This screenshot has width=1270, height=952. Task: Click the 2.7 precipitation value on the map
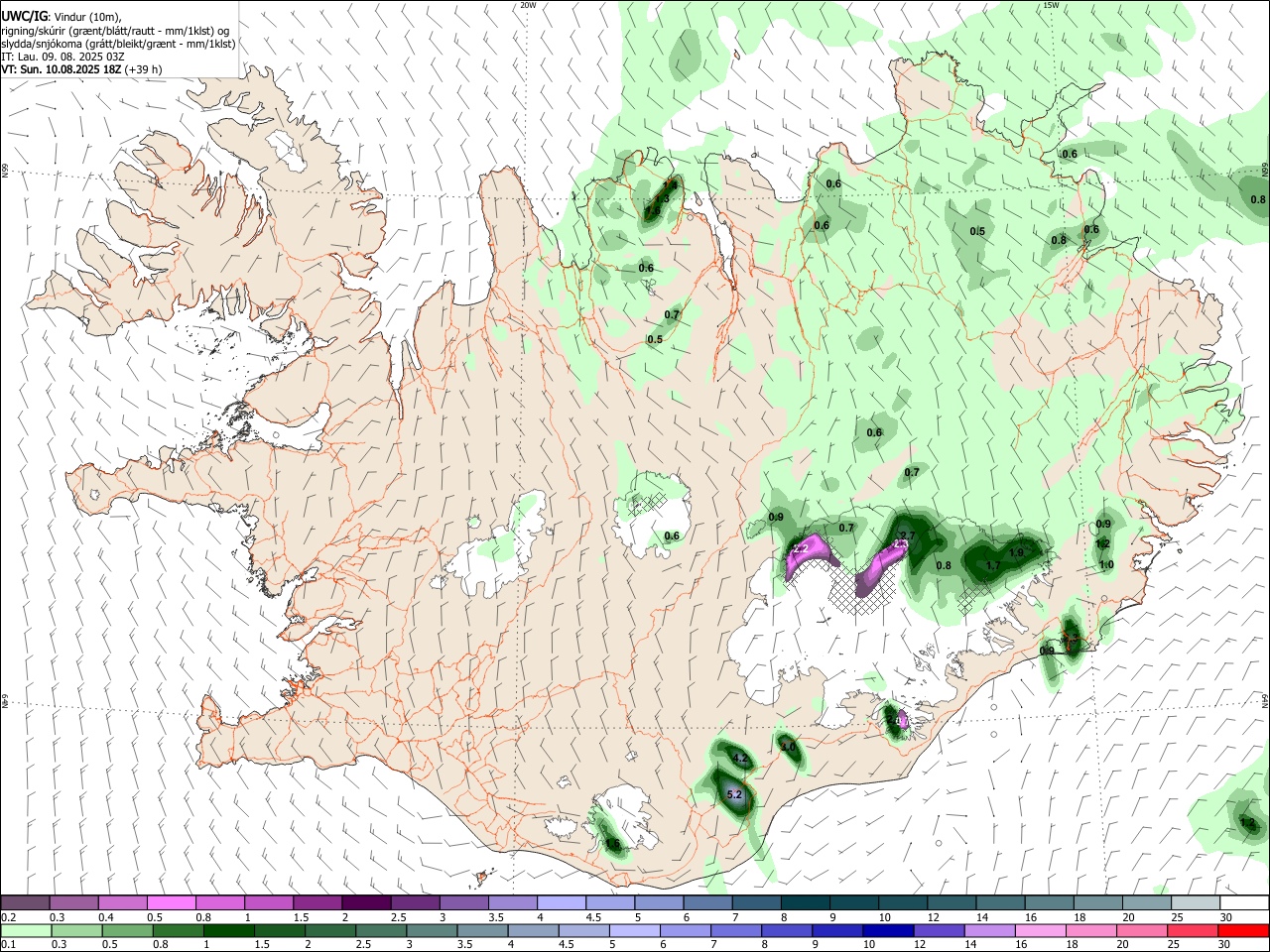pyautogui.click(x=906, y=535)
